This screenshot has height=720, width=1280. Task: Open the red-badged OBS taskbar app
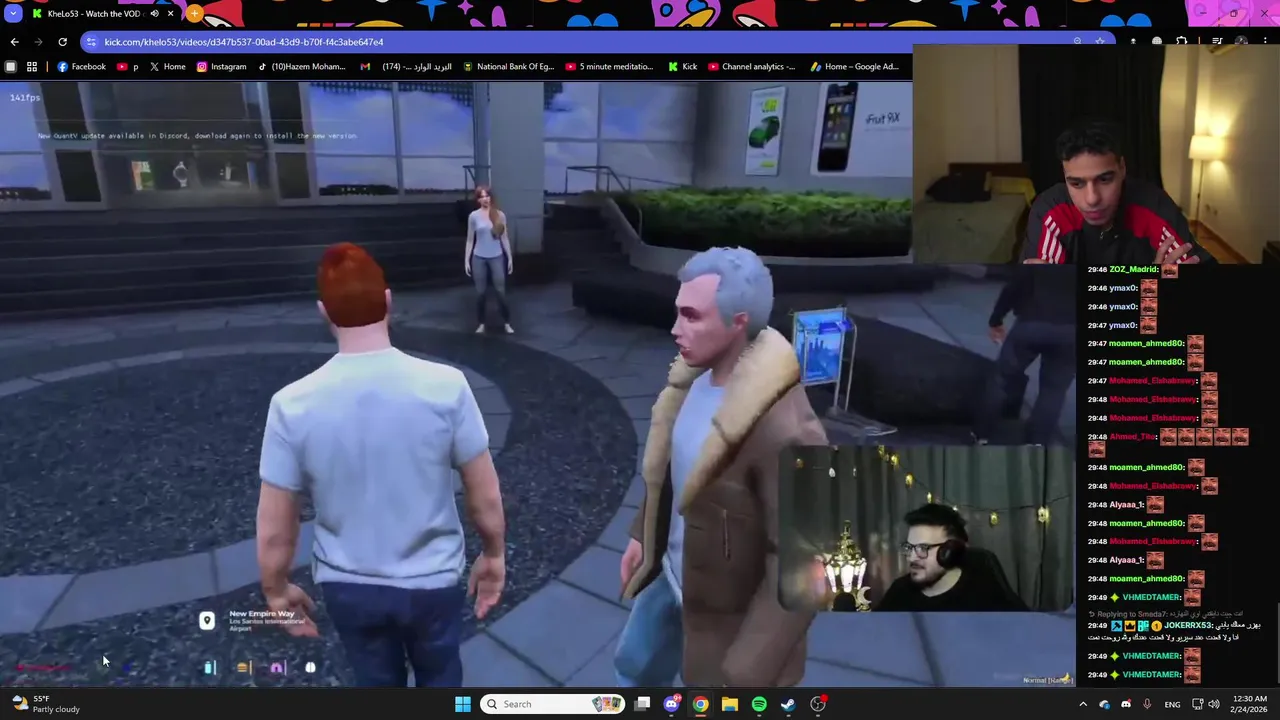coord(818,704)
